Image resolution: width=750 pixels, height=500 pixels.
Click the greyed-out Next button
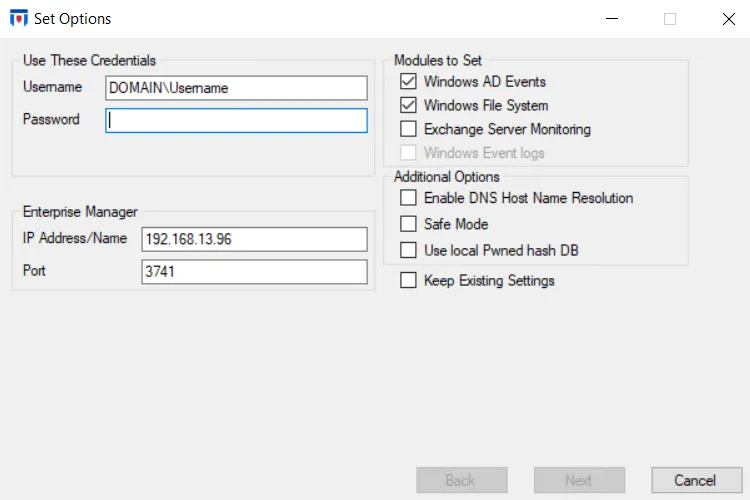[x=579, y=480]
